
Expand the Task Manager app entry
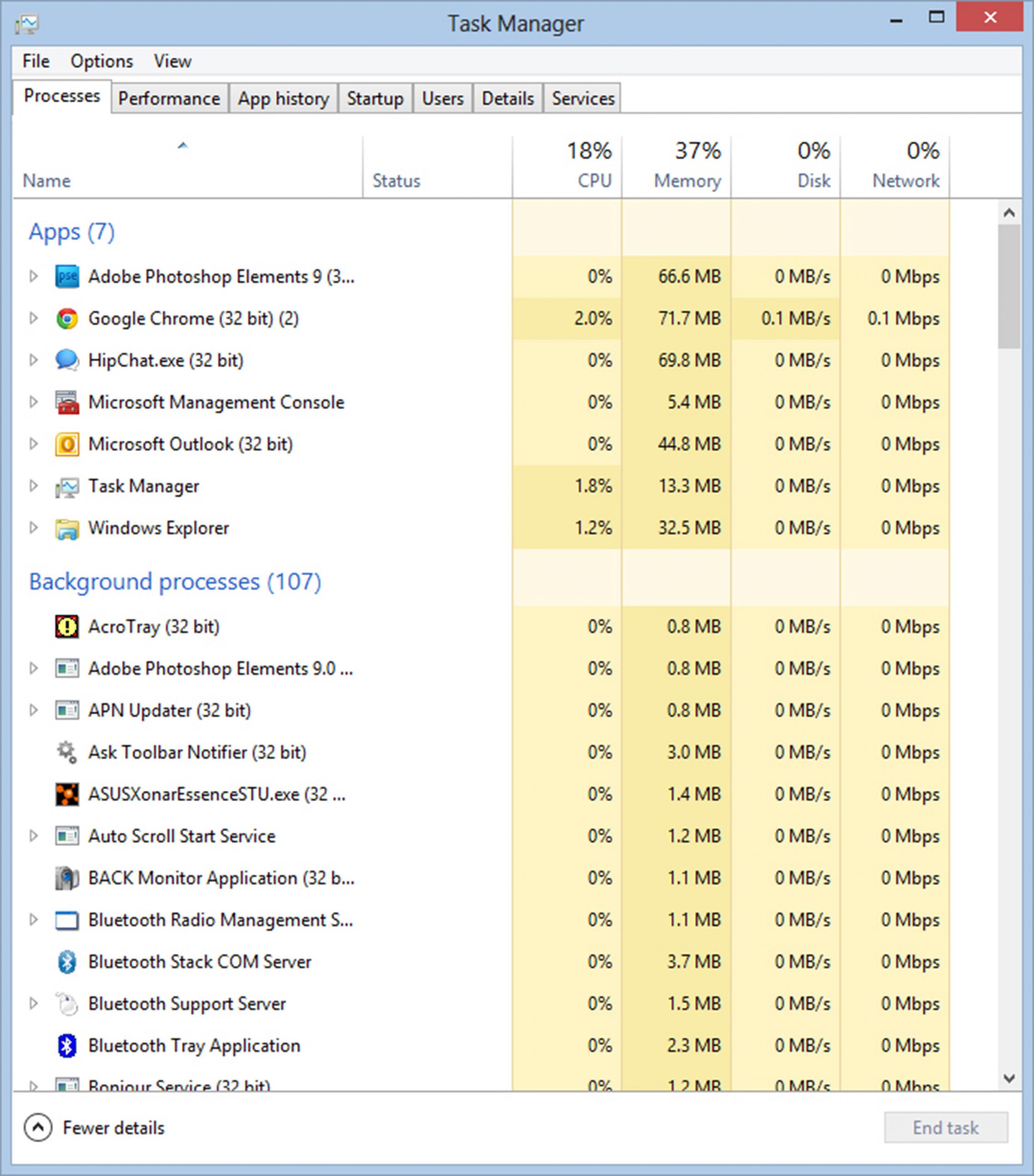click(34, 486)
